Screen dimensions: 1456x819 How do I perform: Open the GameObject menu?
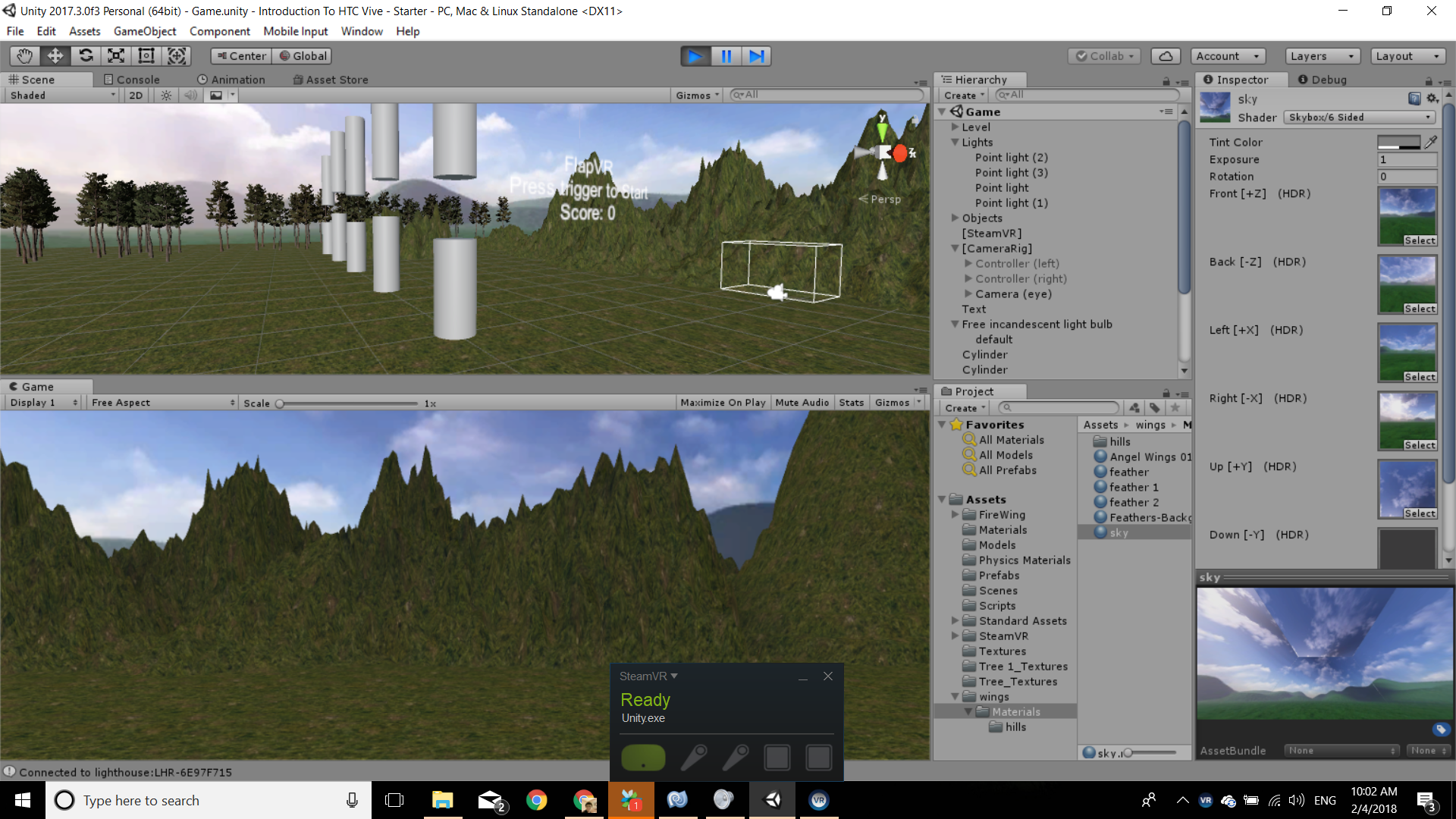144,31
